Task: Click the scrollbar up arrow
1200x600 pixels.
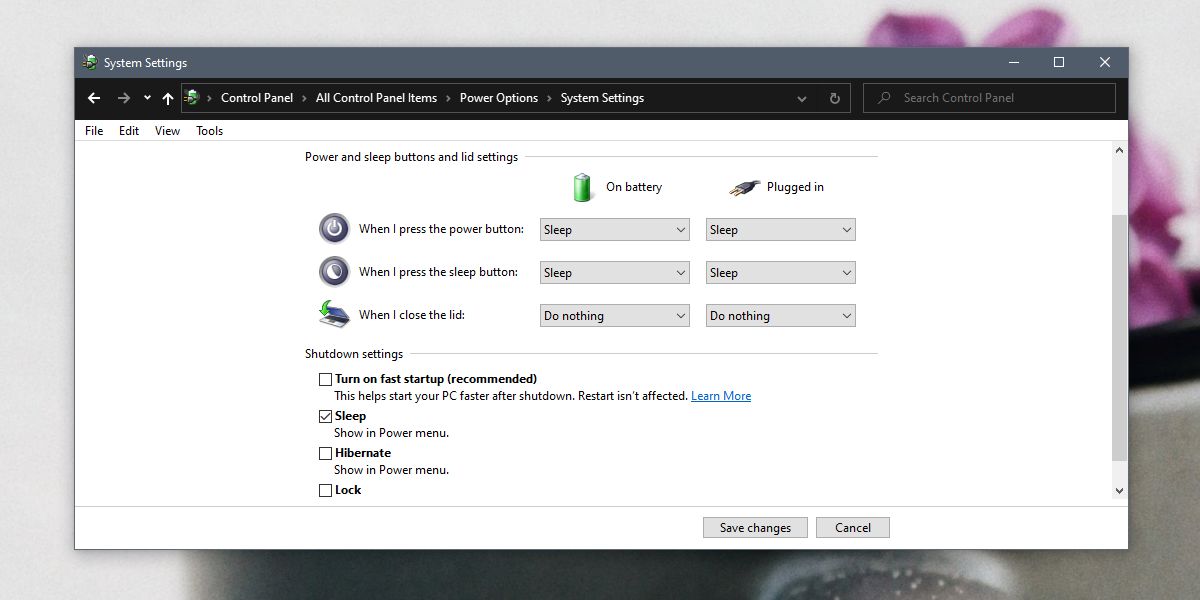Action: (1119, 150)
